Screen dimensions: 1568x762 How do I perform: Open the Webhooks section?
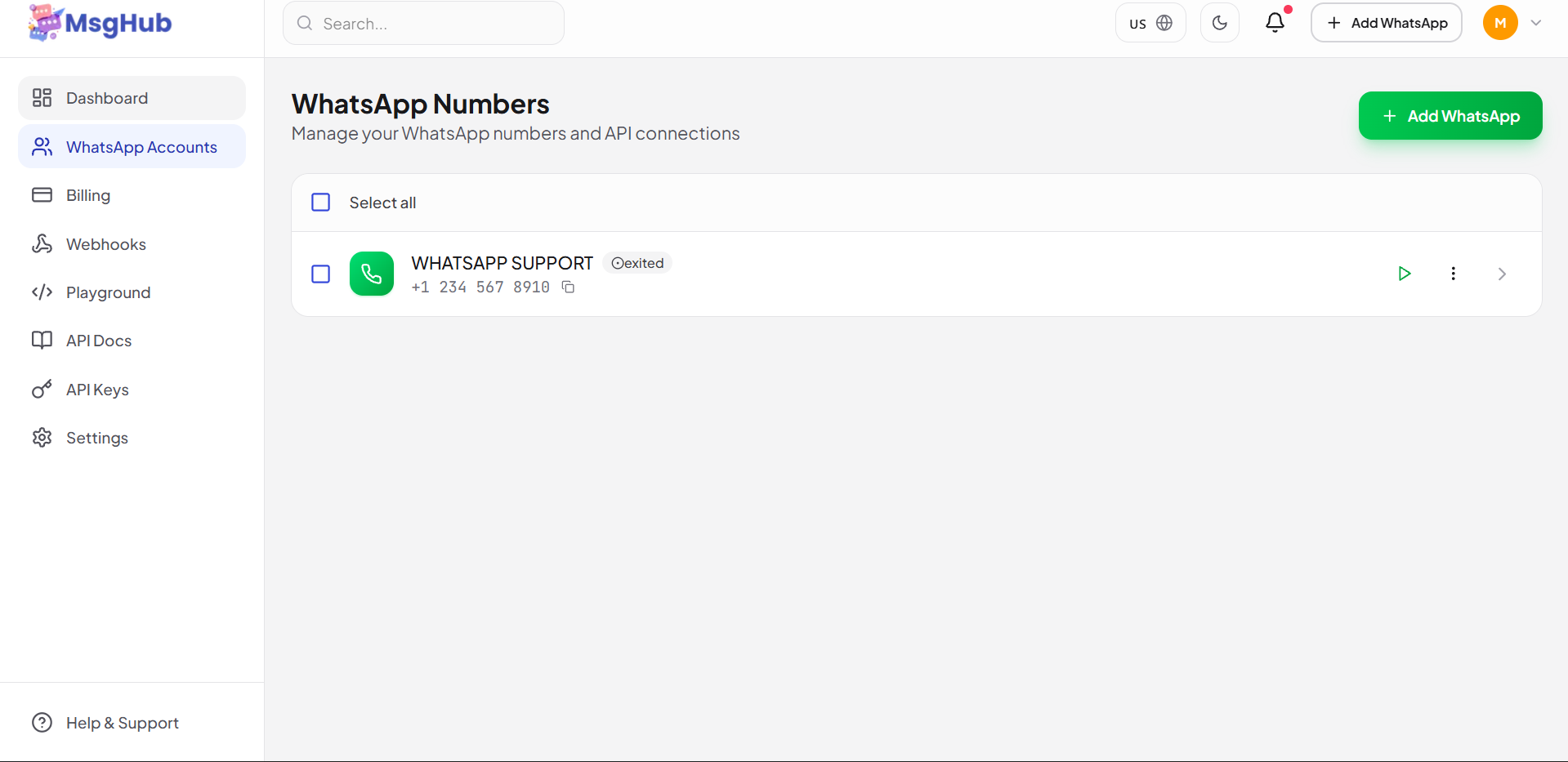click(132, 244)
